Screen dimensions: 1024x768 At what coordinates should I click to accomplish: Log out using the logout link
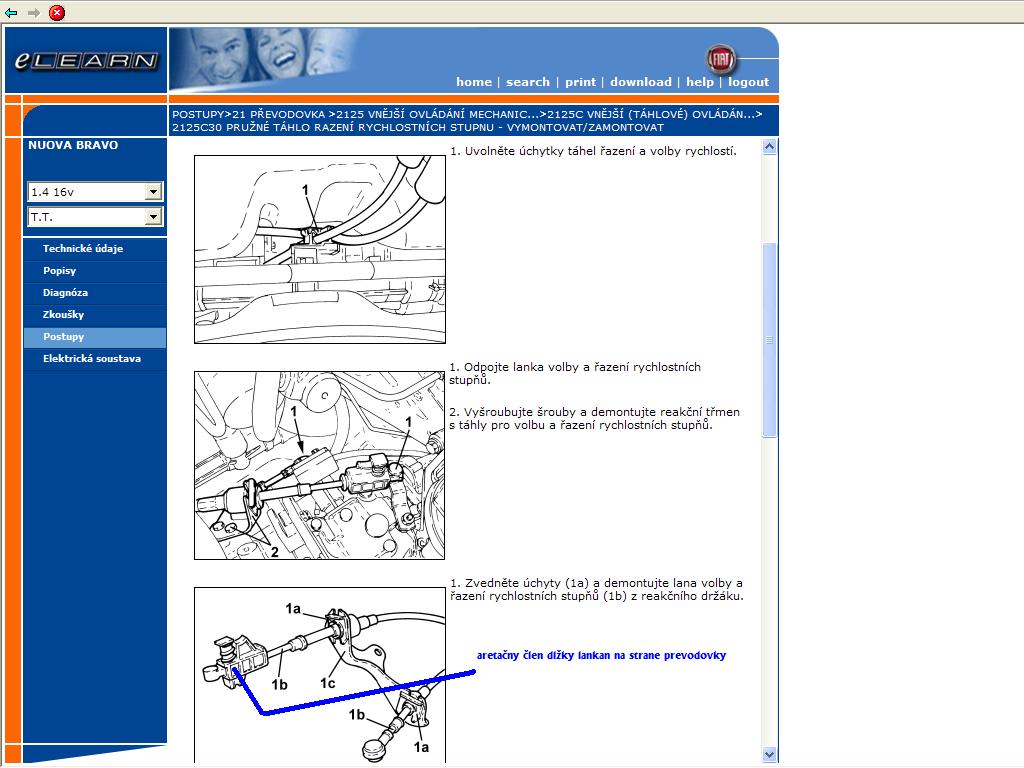point(748,82)
